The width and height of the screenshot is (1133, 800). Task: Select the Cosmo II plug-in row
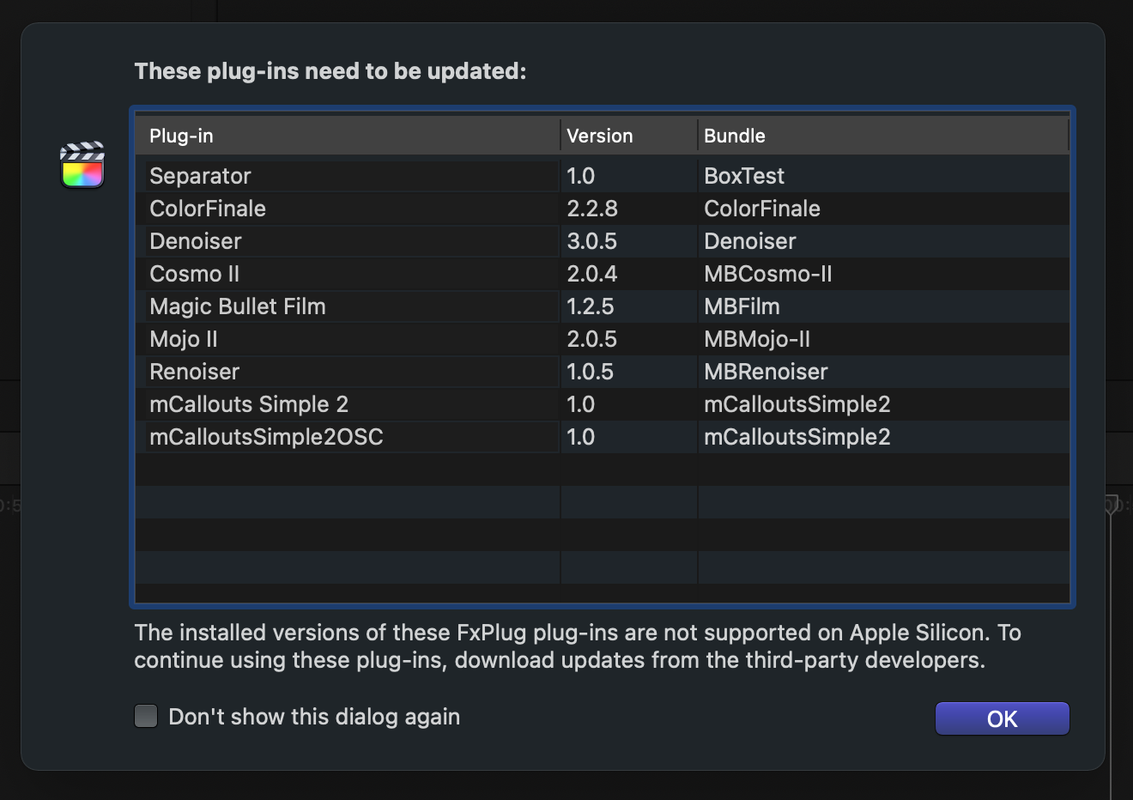pos(602,274)
